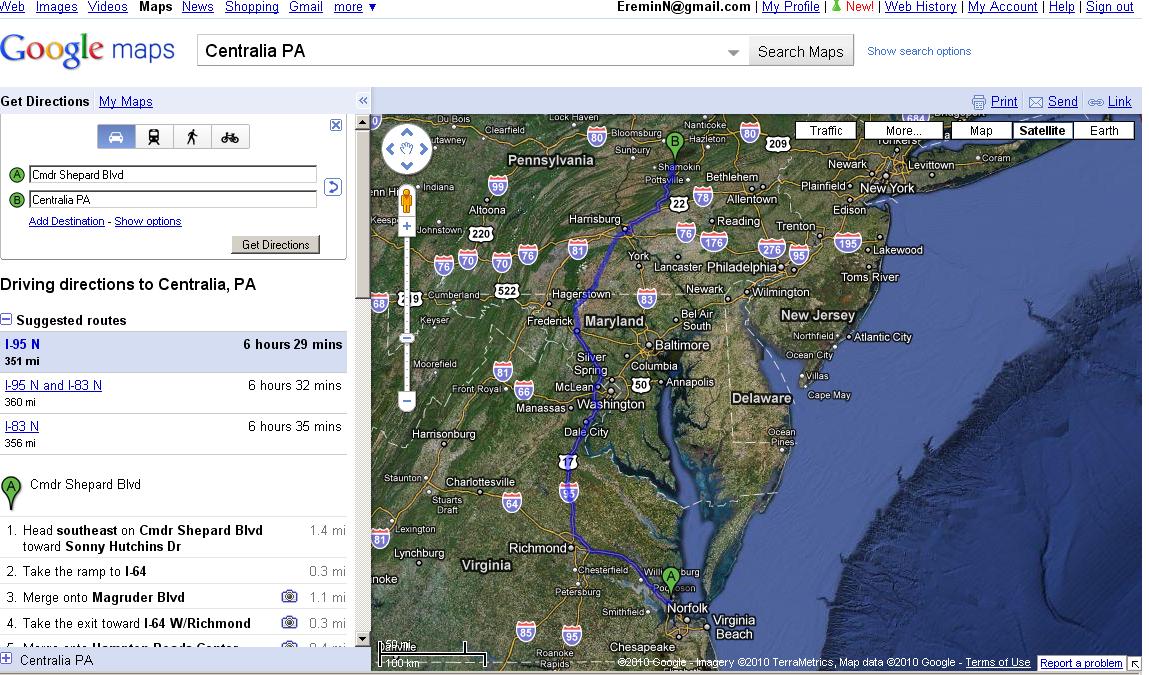Click the scrollbar down arrow
The width and height of the screenshot is (1149, 675).
[363, 639]
